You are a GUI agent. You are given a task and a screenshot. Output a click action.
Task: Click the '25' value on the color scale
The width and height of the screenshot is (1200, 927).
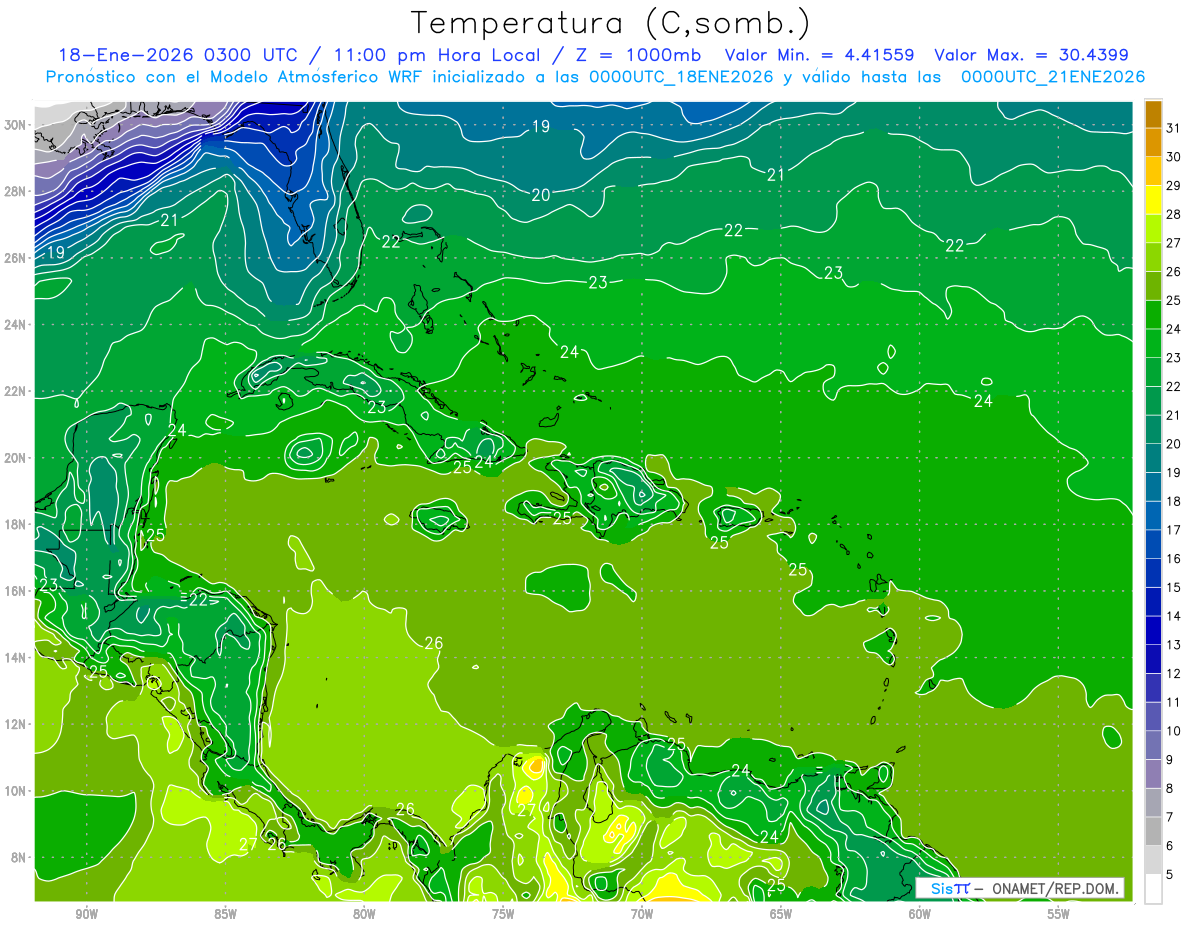pyautogui.click(x=1174, y=300)
